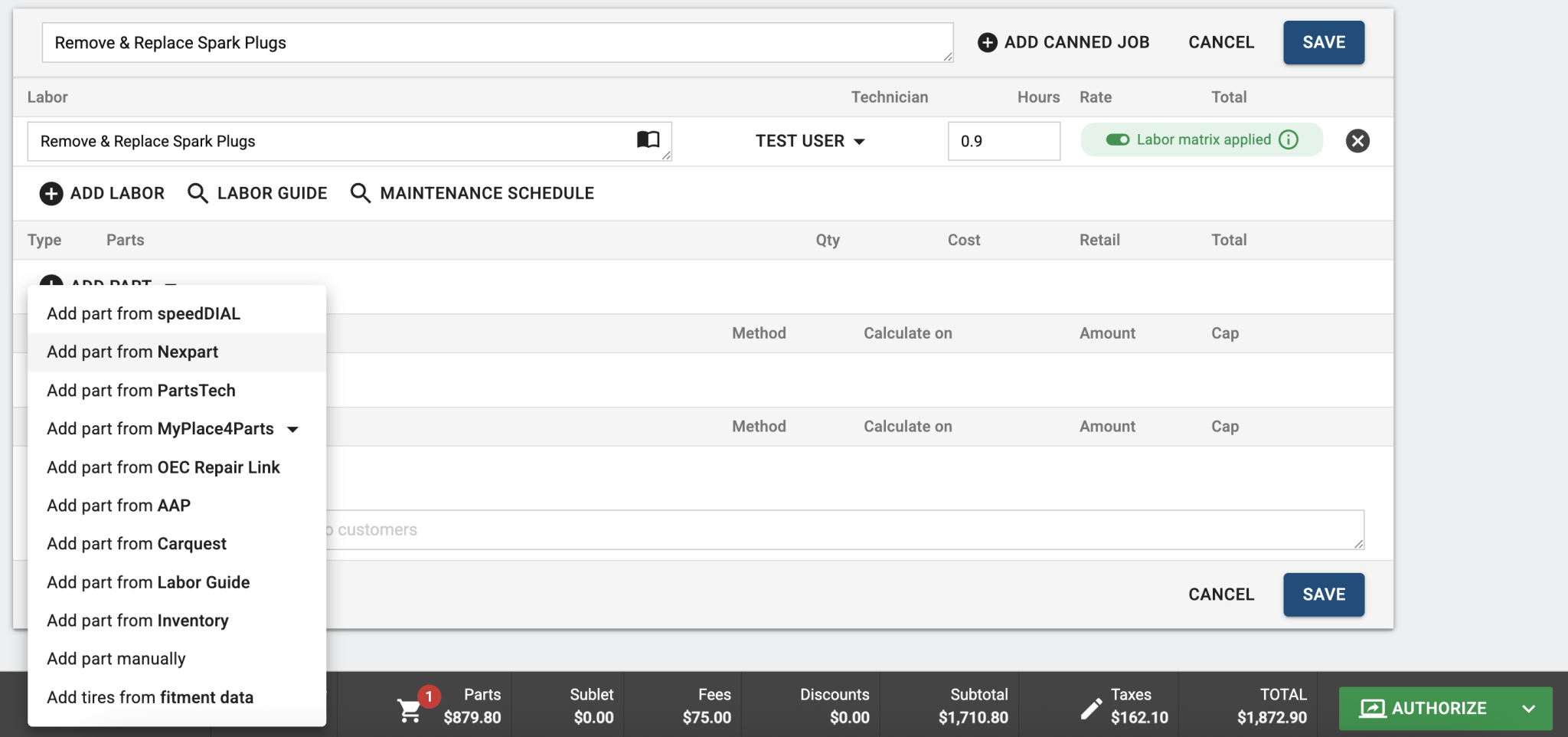Choose Add tires from fitment data

coord(150,697)
